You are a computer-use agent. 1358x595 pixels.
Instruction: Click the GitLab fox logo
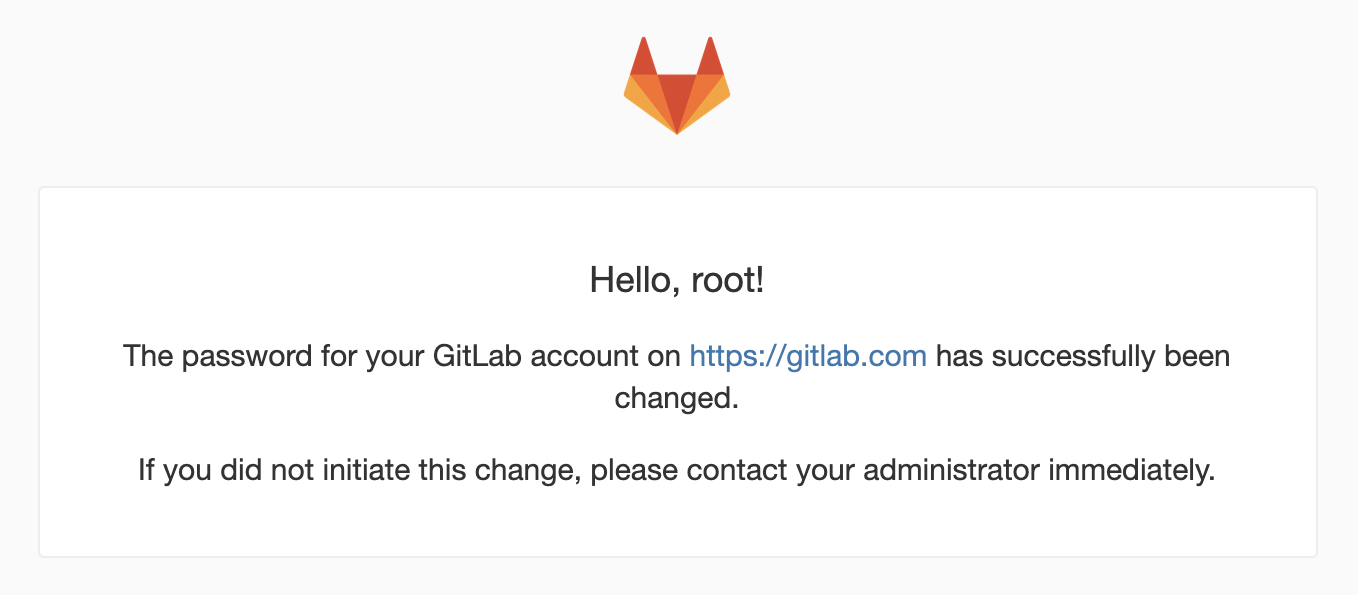pyautogui.click(x=677, y=86)
